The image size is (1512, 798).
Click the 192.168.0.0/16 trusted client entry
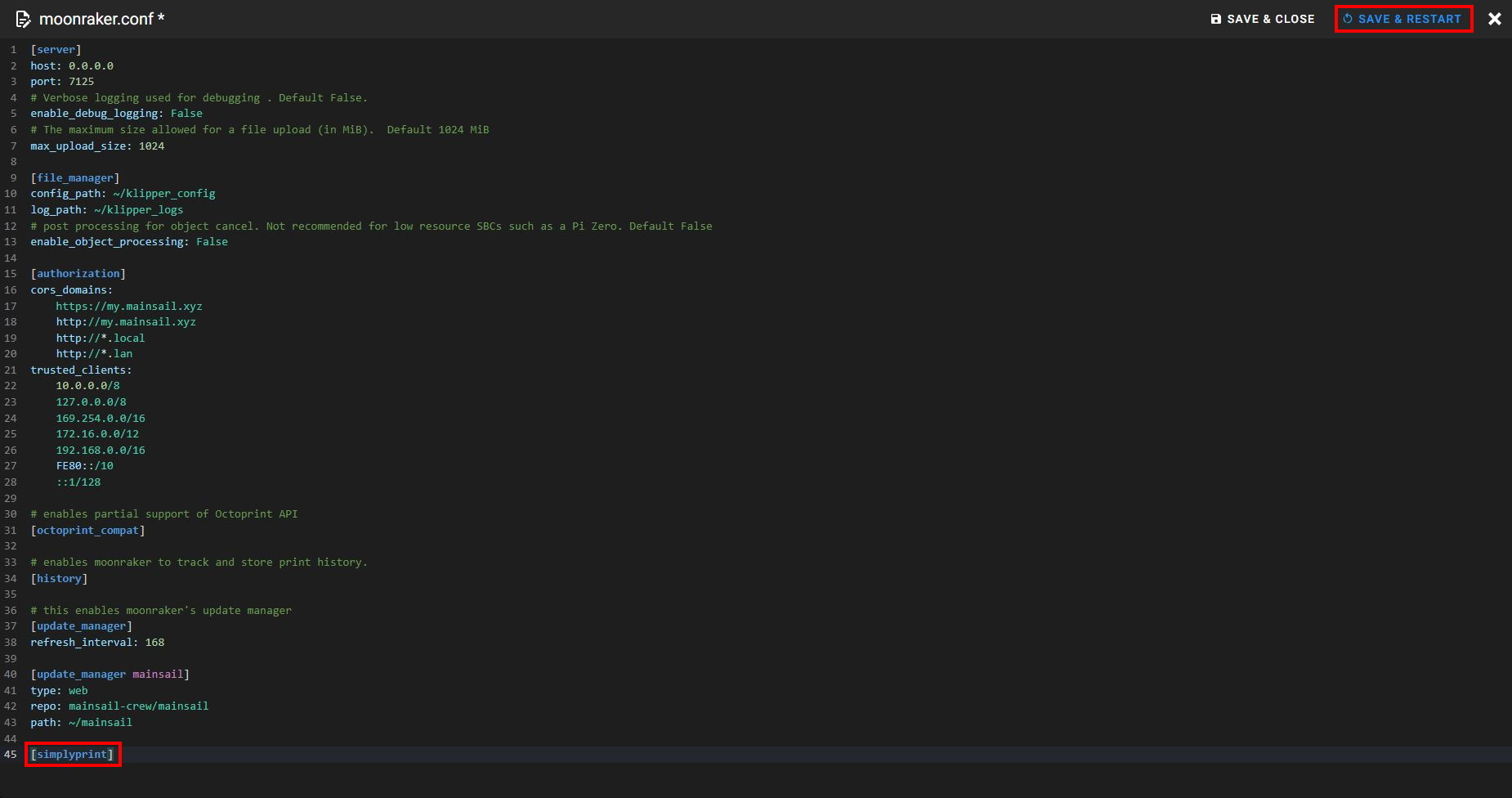point(100,450)
